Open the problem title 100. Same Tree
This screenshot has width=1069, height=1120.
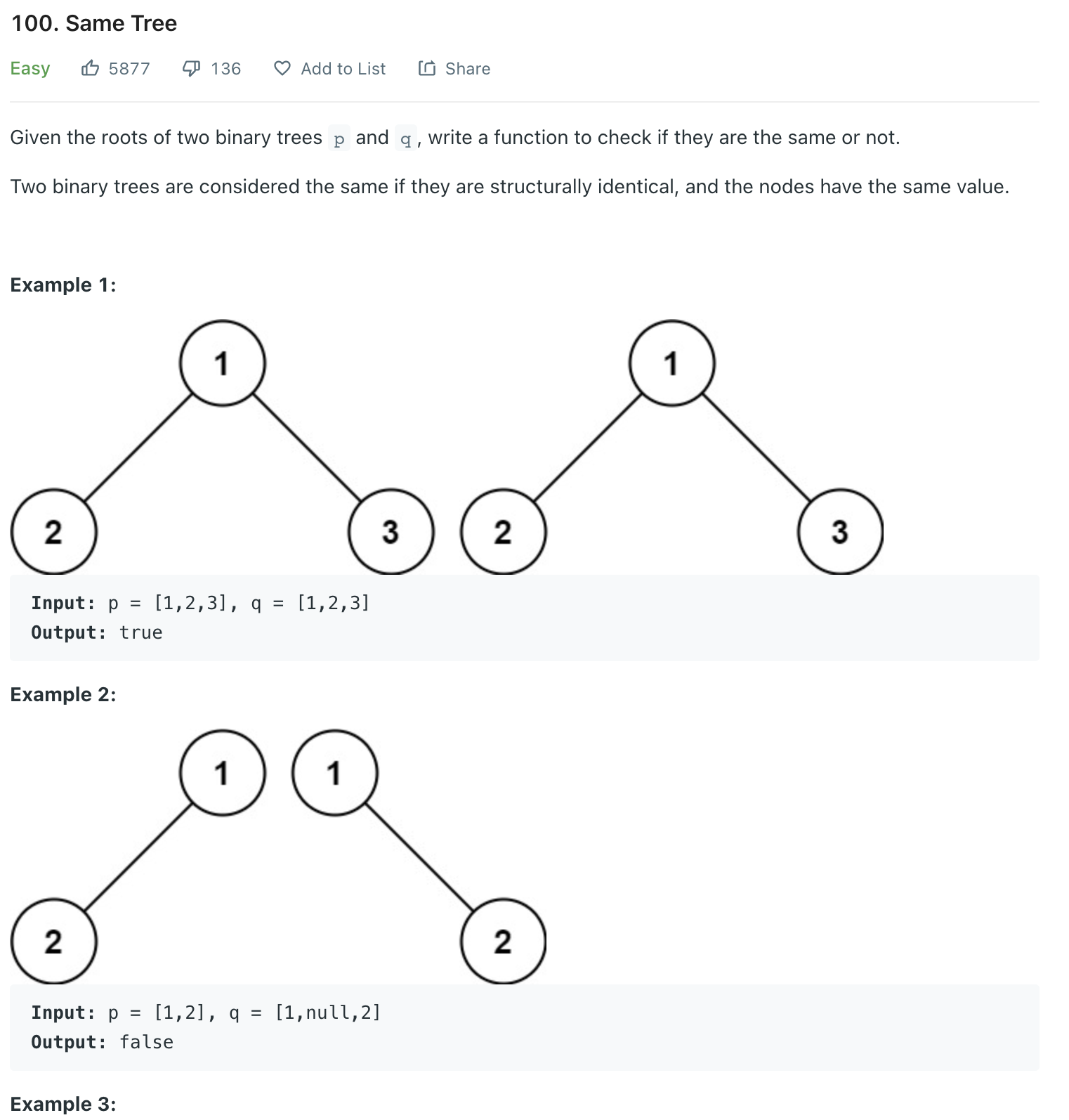tap(93, 23)
